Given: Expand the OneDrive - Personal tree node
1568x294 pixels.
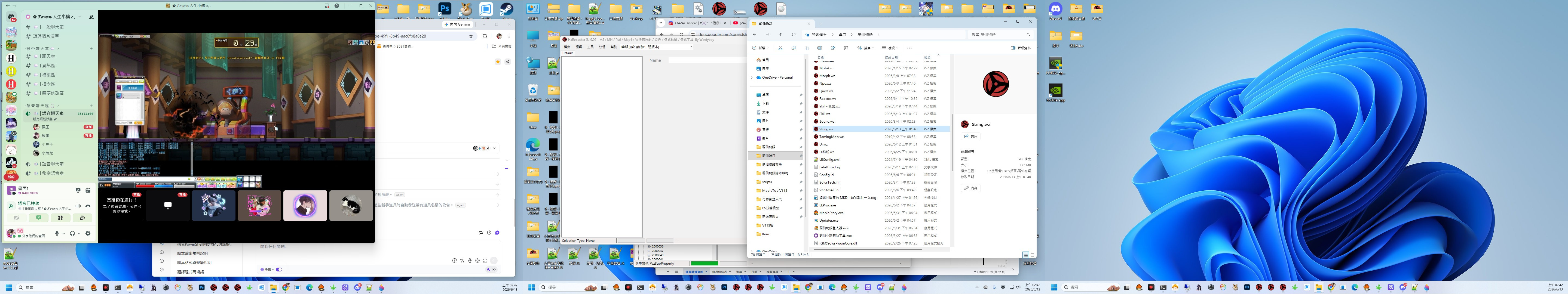Looking at the screenshot, I should 752,77.
